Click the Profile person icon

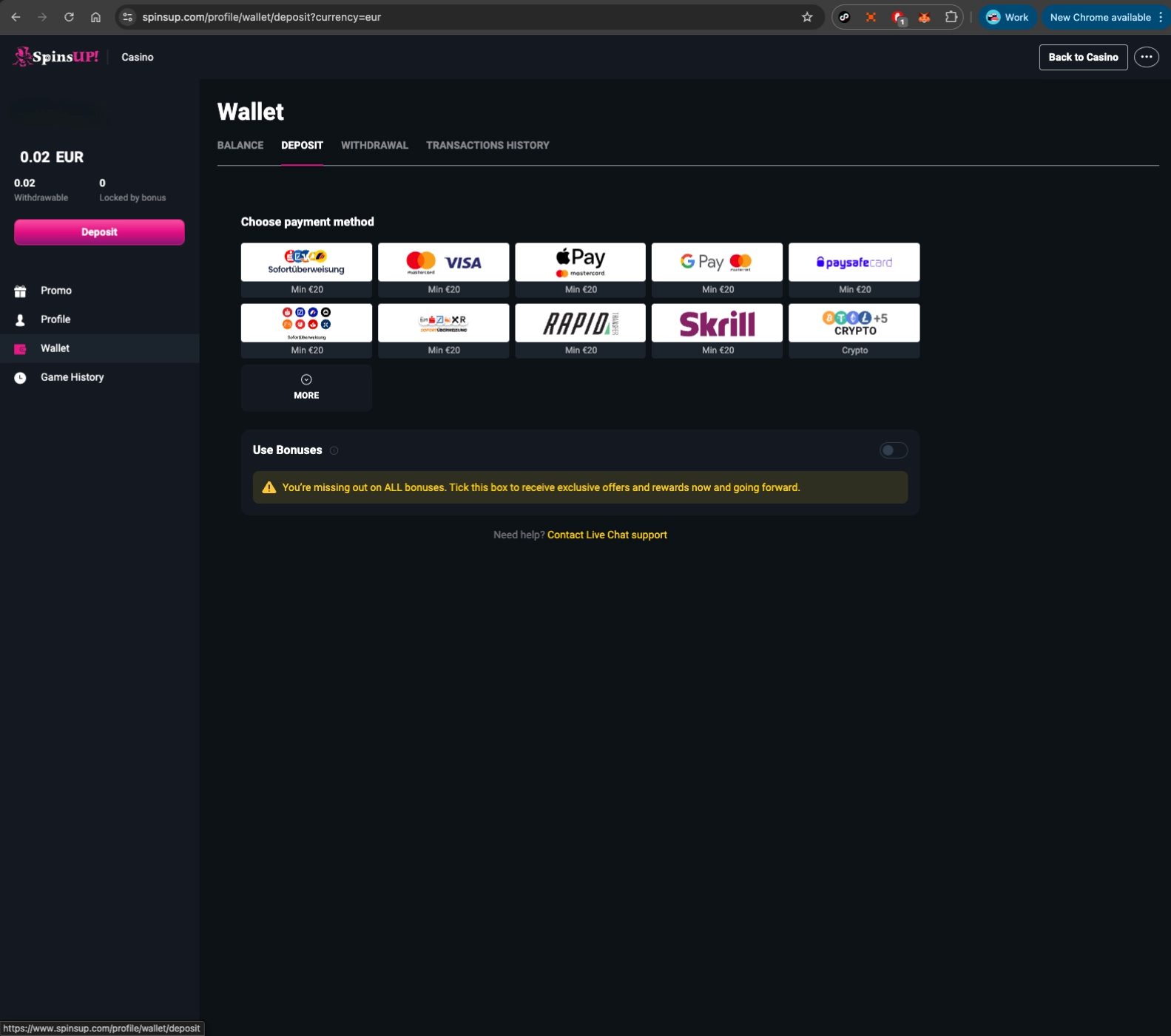[x=20, y=320]
